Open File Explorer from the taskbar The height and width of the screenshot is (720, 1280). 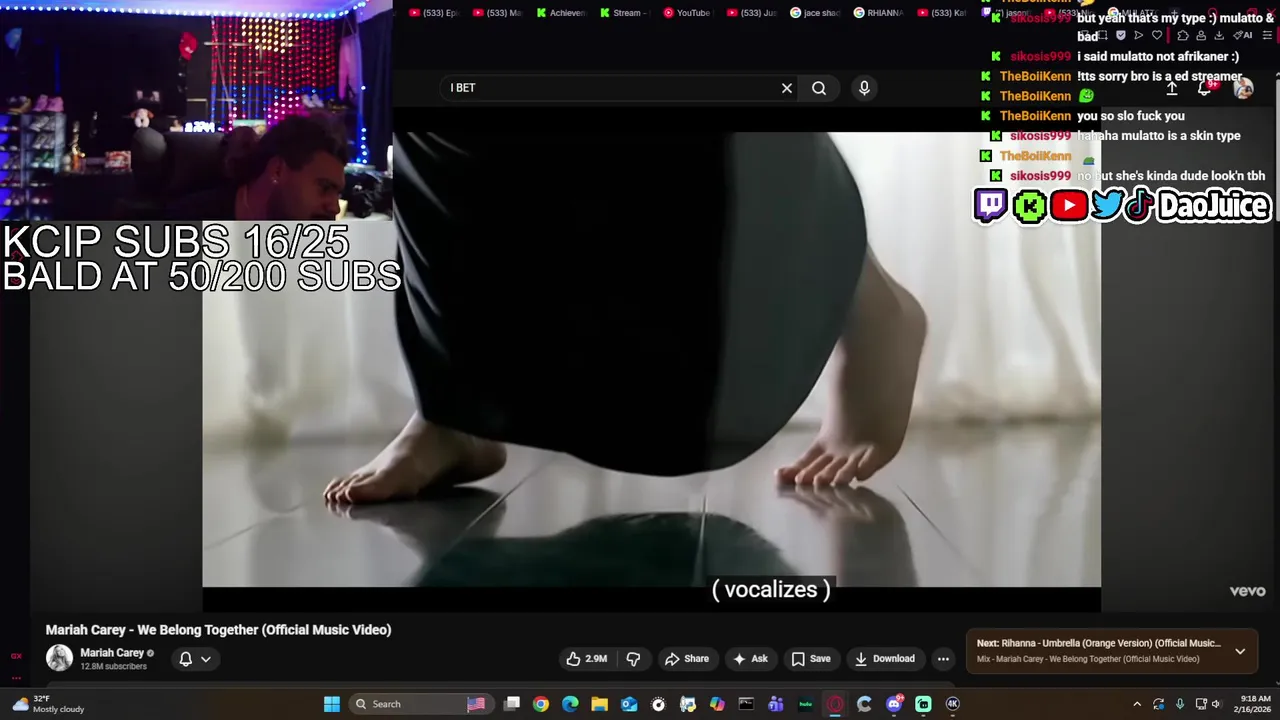tap(599, 704)
